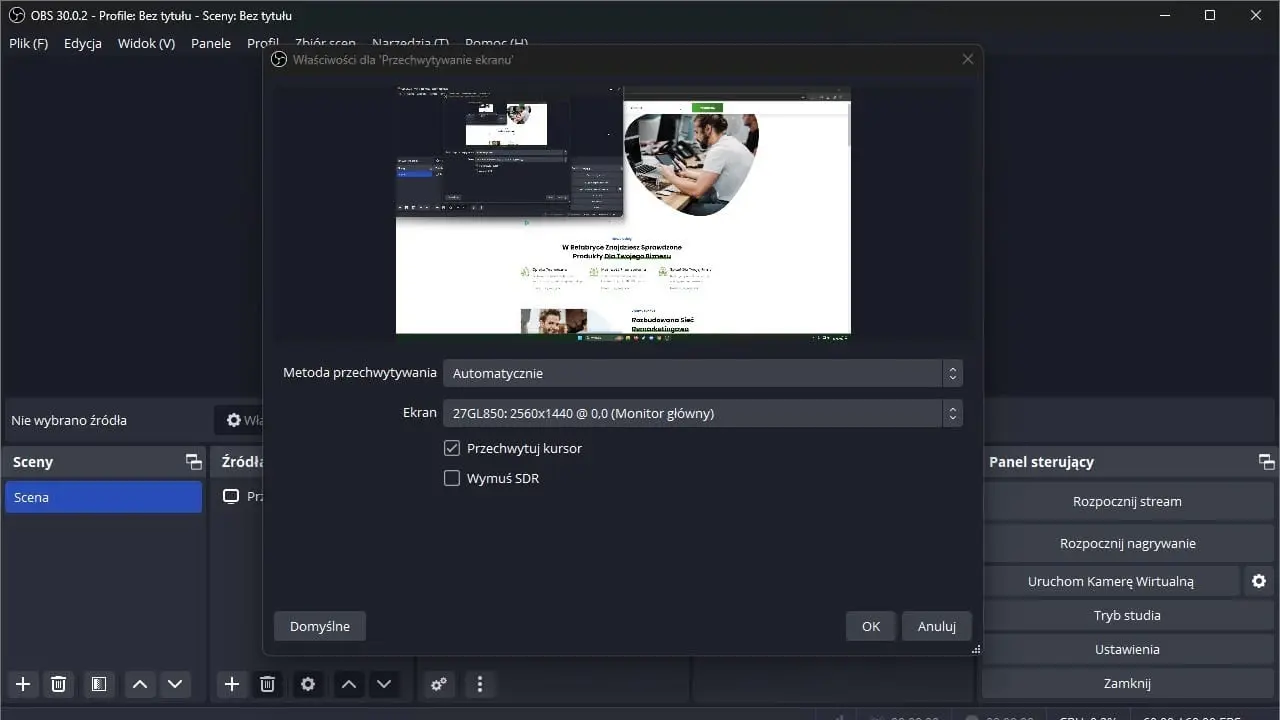Open the Edycja menu
1280x720 pixels.
[82, 43]
